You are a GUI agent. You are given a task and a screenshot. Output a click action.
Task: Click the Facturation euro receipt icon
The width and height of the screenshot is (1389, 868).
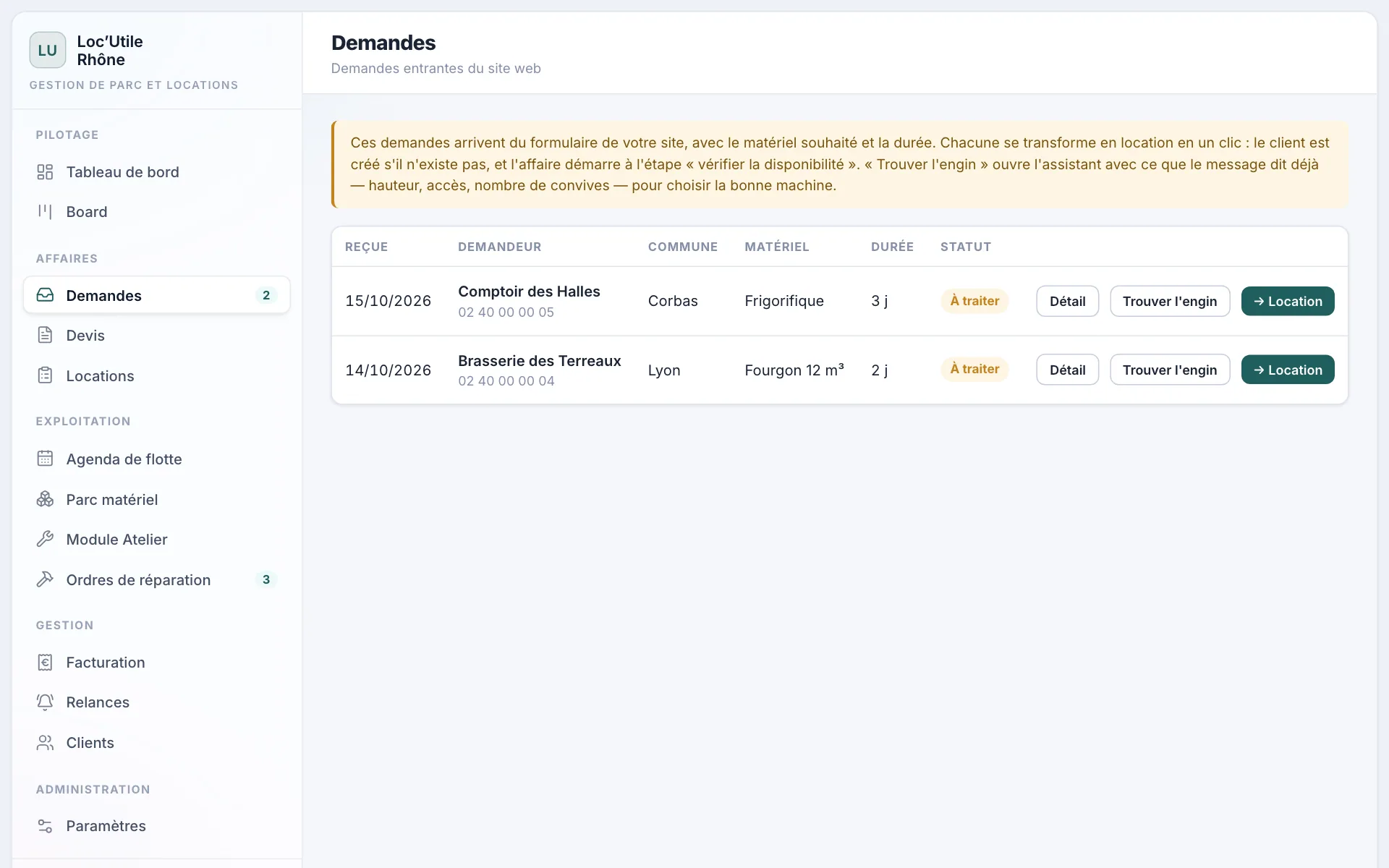pos(45,663)
